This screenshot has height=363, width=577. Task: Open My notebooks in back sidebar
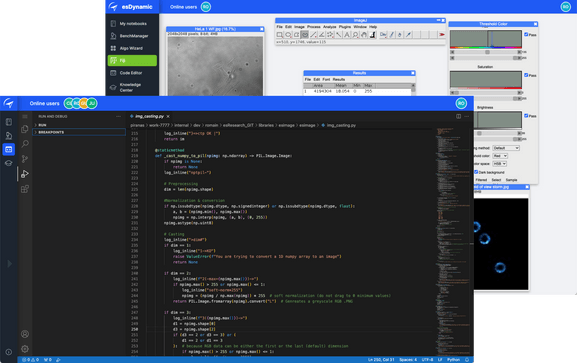pyautogui.click(x=132, y=24)
